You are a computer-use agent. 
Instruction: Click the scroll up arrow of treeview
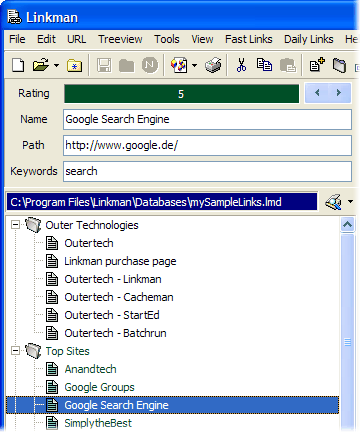pos(347,225)
